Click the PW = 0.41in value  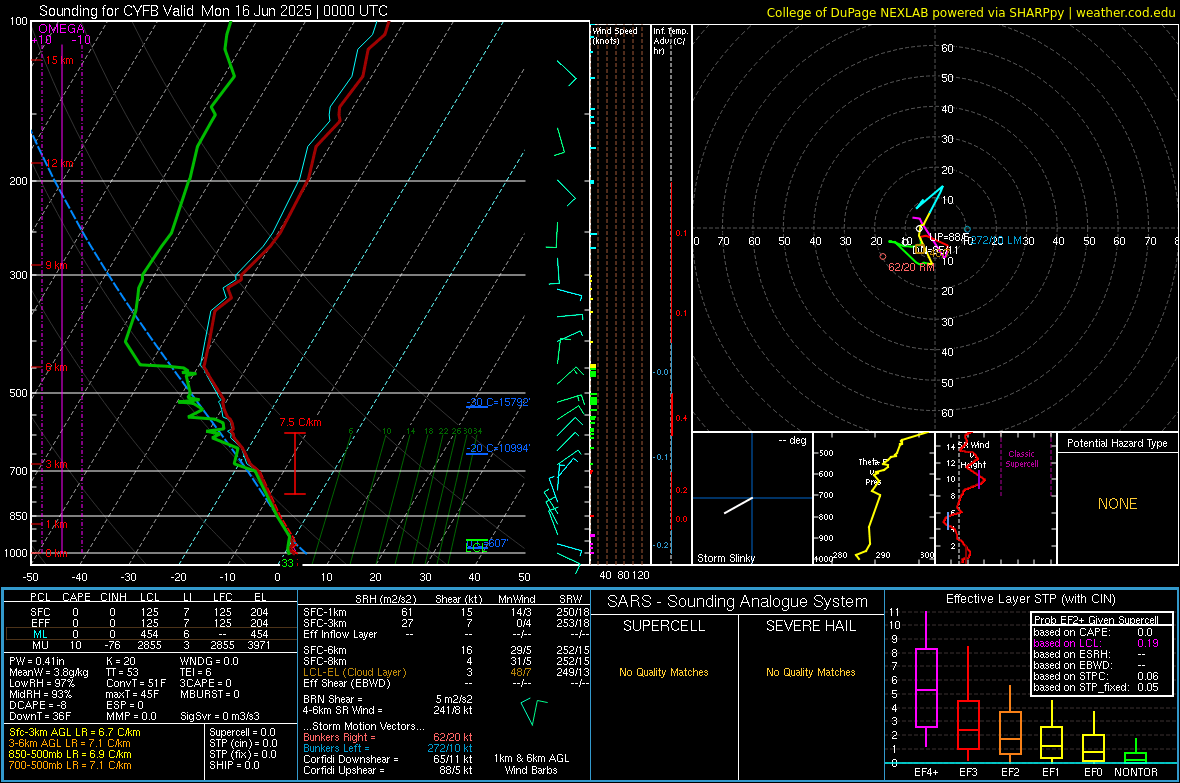pos(37,661)
